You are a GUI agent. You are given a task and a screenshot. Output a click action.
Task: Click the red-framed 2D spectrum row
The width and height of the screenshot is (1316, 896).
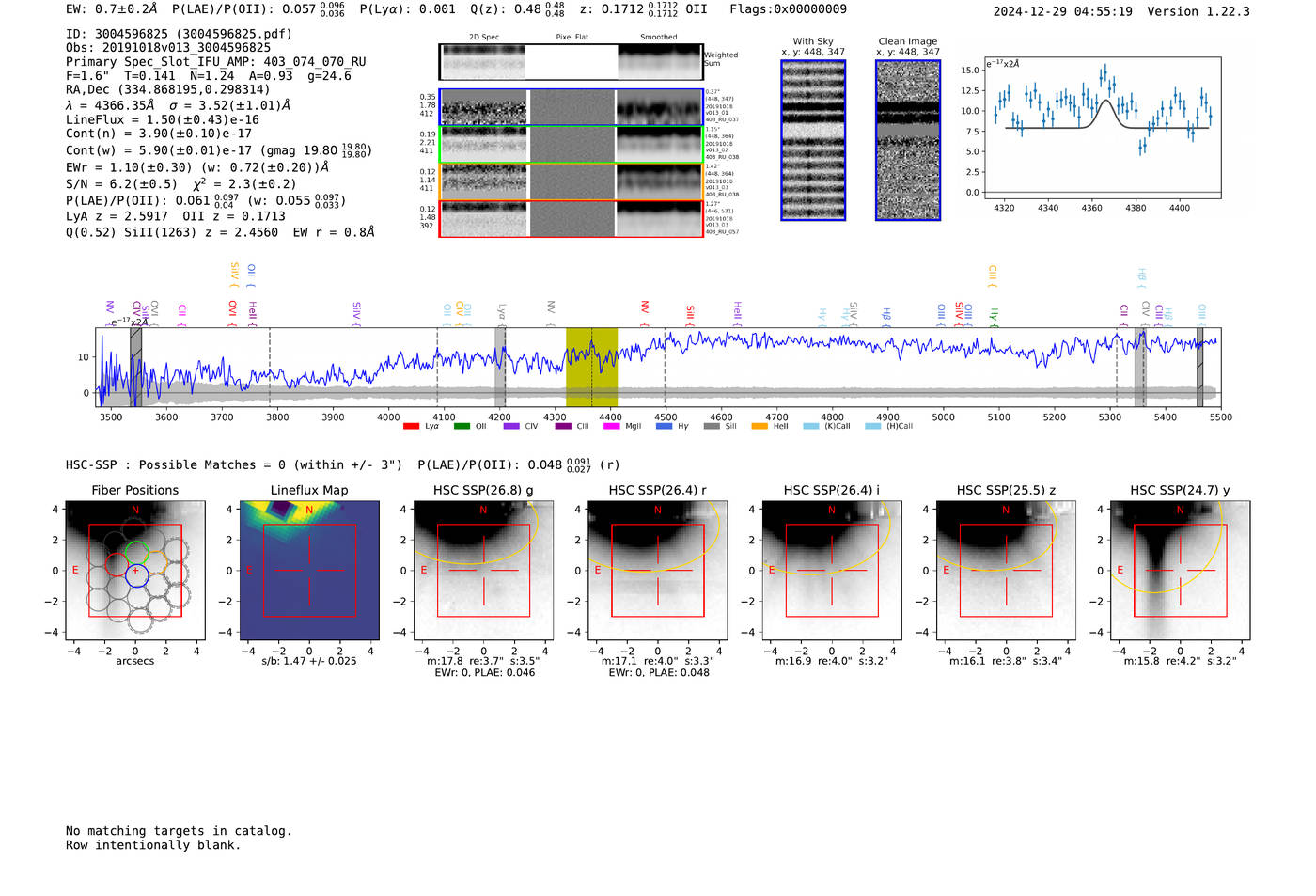571,218
